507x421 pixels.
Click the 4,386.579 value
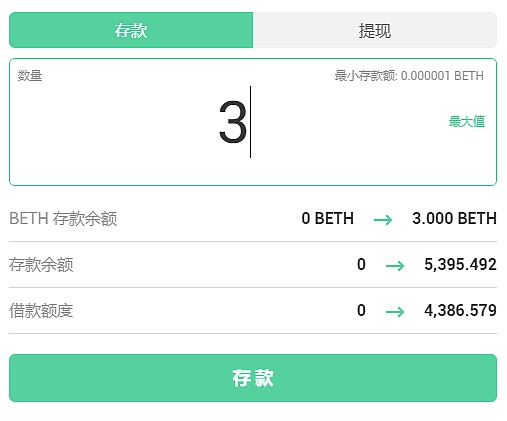[461, 311]
